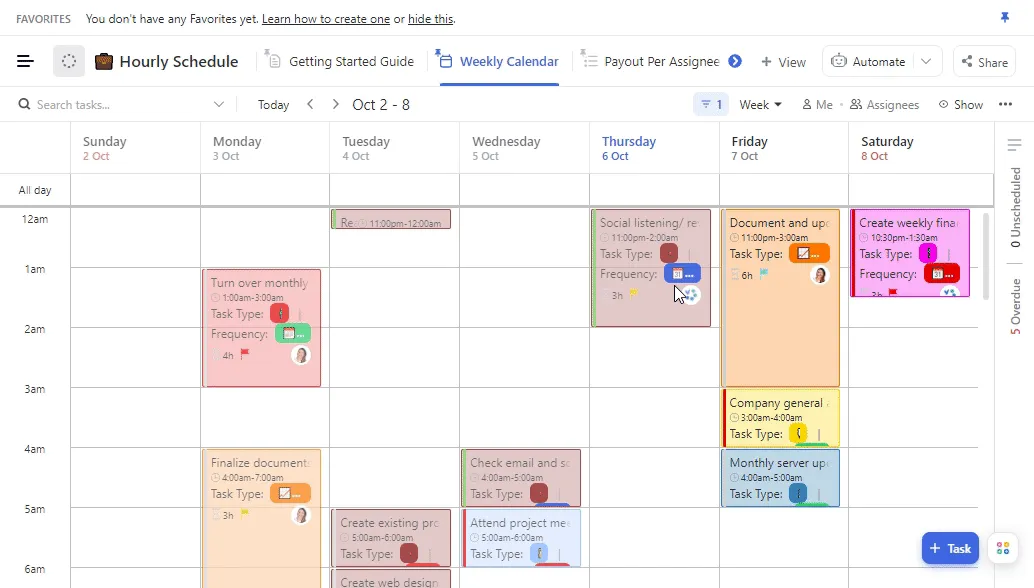The width and height of the screenshot is (1034, 588).
Task: Switch to the Weekly Calendar tab
Action: [x=507, y=61]
